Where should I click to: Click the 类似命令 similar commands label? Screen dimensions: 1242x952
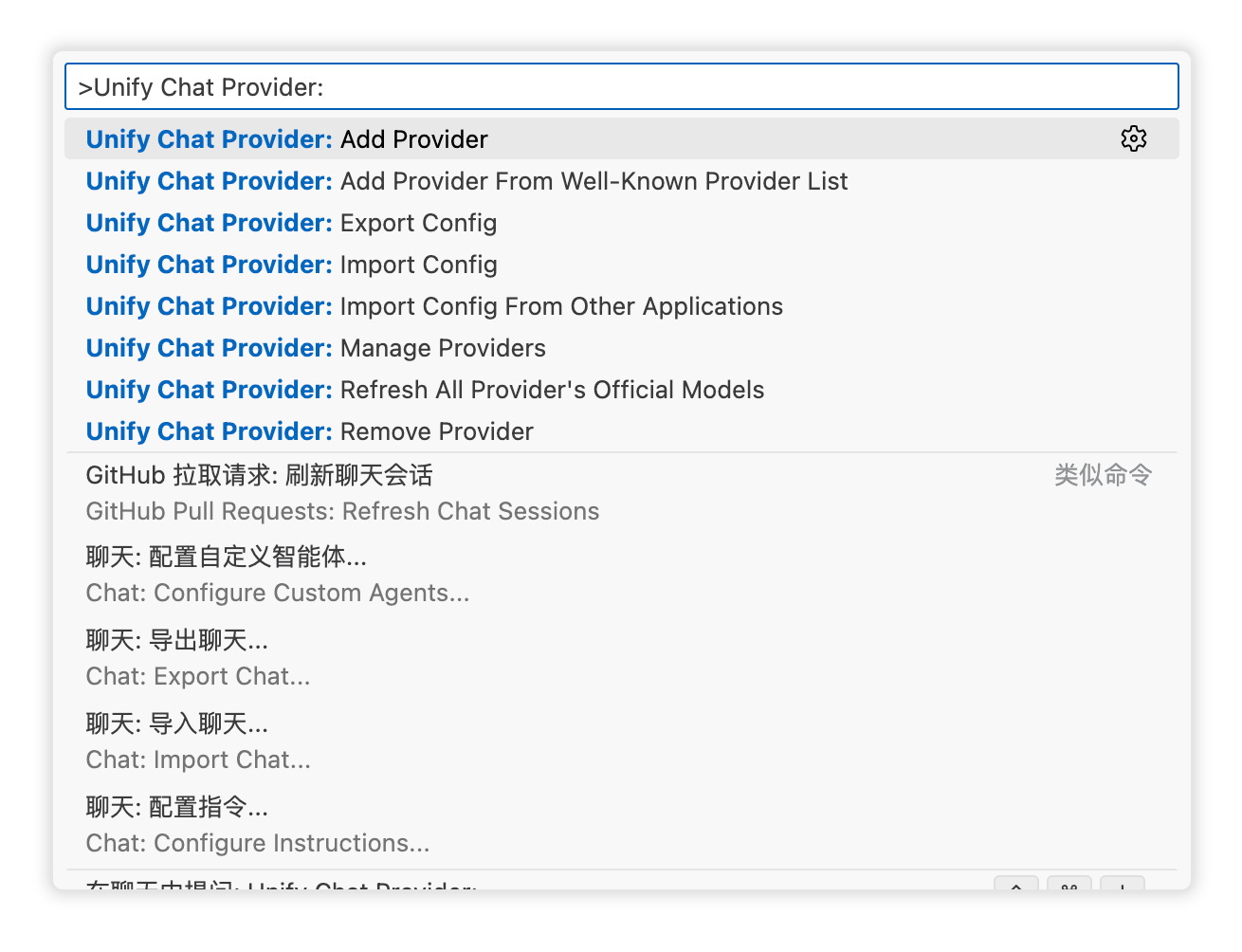(1103, 475)
